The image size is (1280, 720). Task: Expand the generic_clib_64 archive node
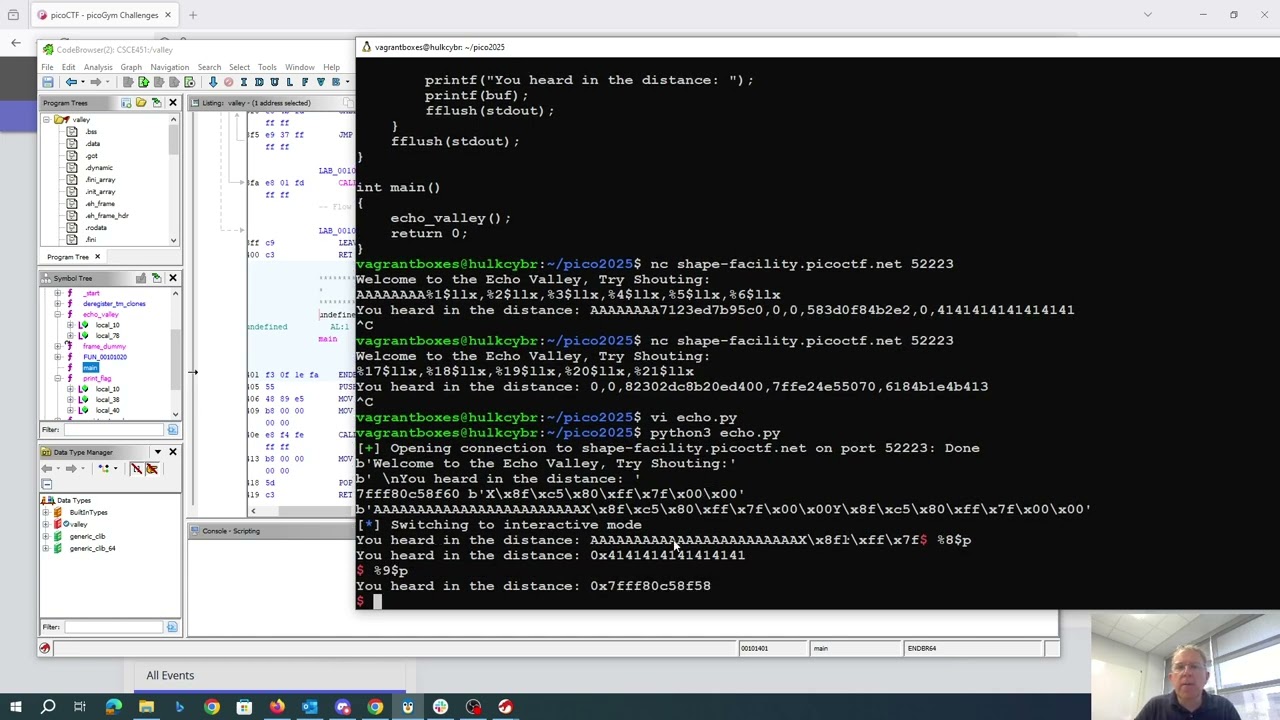coord(45,548)
